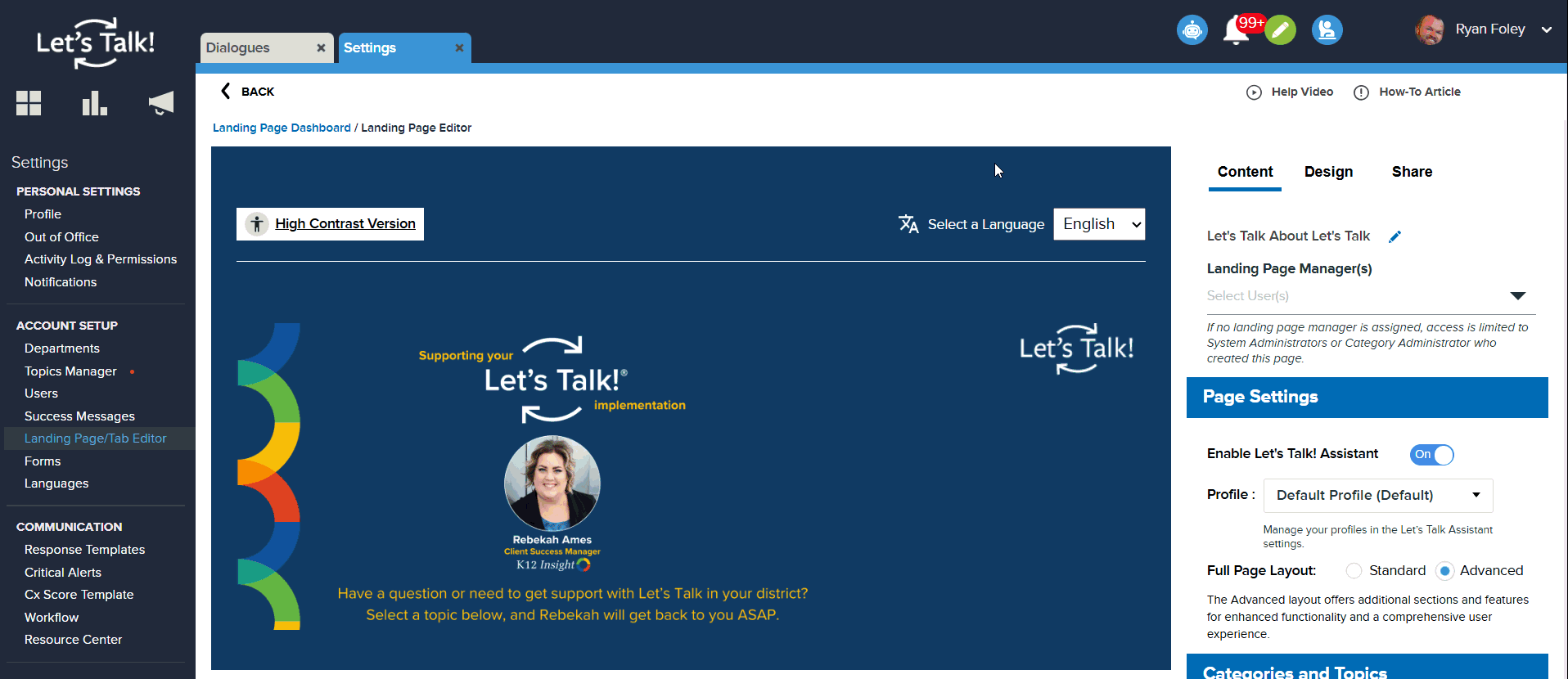Click the High Contrast Version link
1568x679 pixels.
345,224
